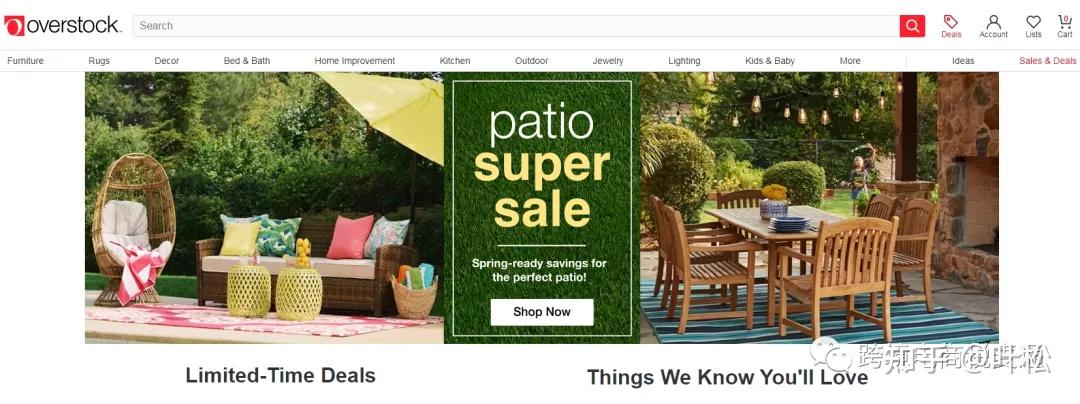Open Lighting in navigation bar
The height and width of the screenshot is (404, 1080).
click(684, 61)
